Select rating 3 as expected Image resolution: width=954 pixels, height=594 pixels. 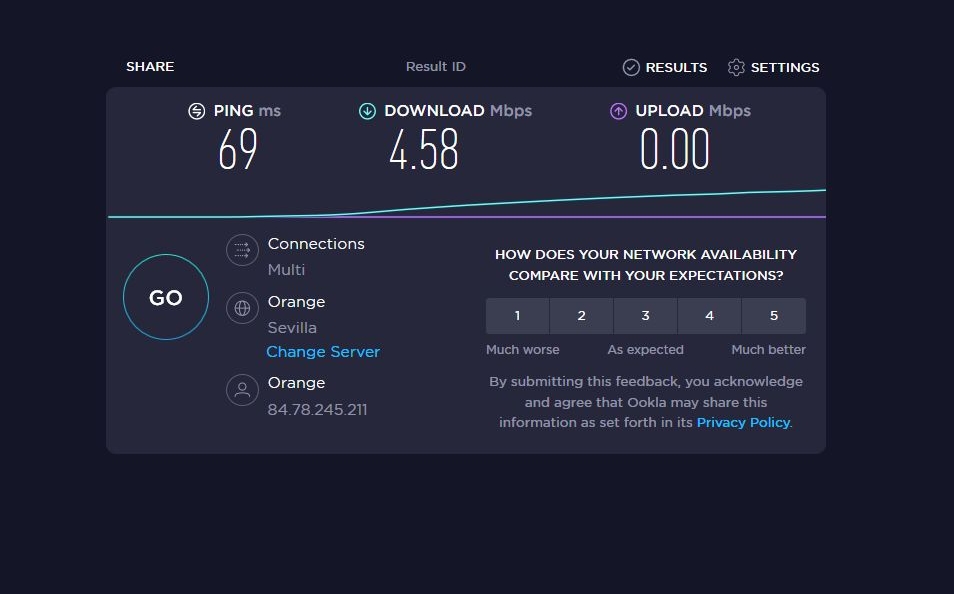[646, 316]
